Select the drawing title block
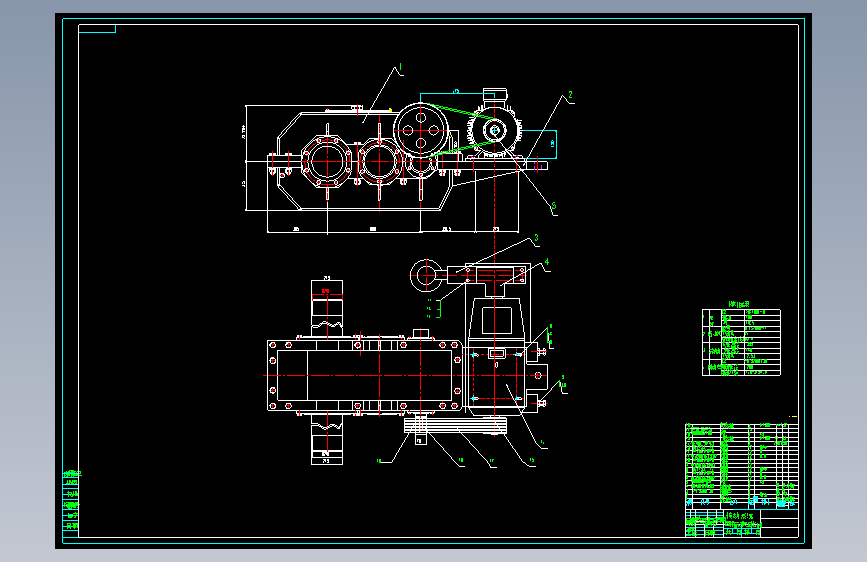The width and height of the screenshot is (867, 562). (x=741, y=523)
